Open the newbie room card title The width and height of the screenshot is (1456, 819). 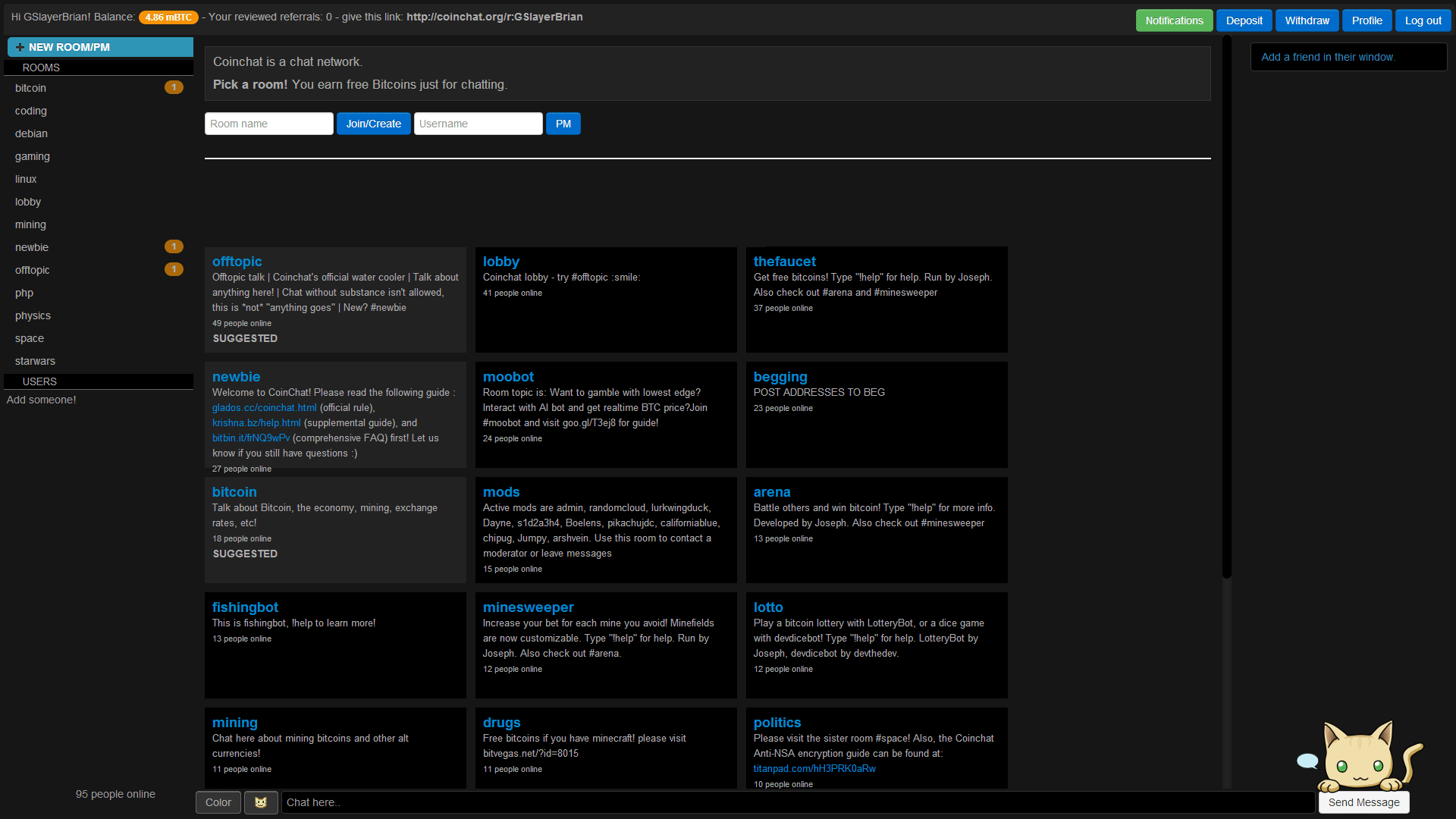coord(236,376)
